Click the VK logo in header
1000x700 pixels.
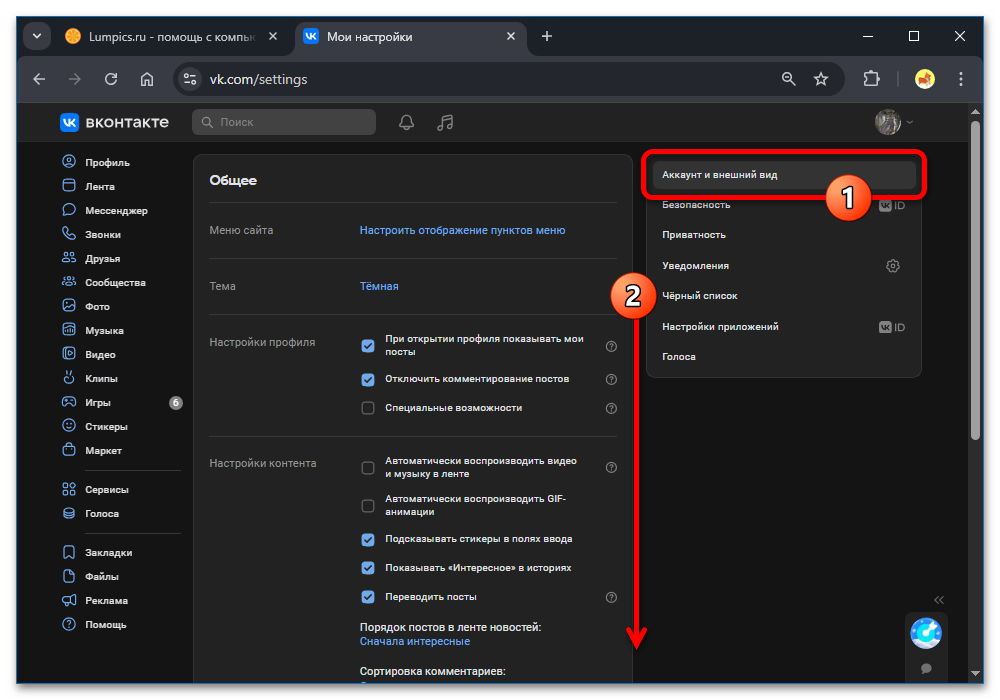pyautogui.click(x=114, y=122)
